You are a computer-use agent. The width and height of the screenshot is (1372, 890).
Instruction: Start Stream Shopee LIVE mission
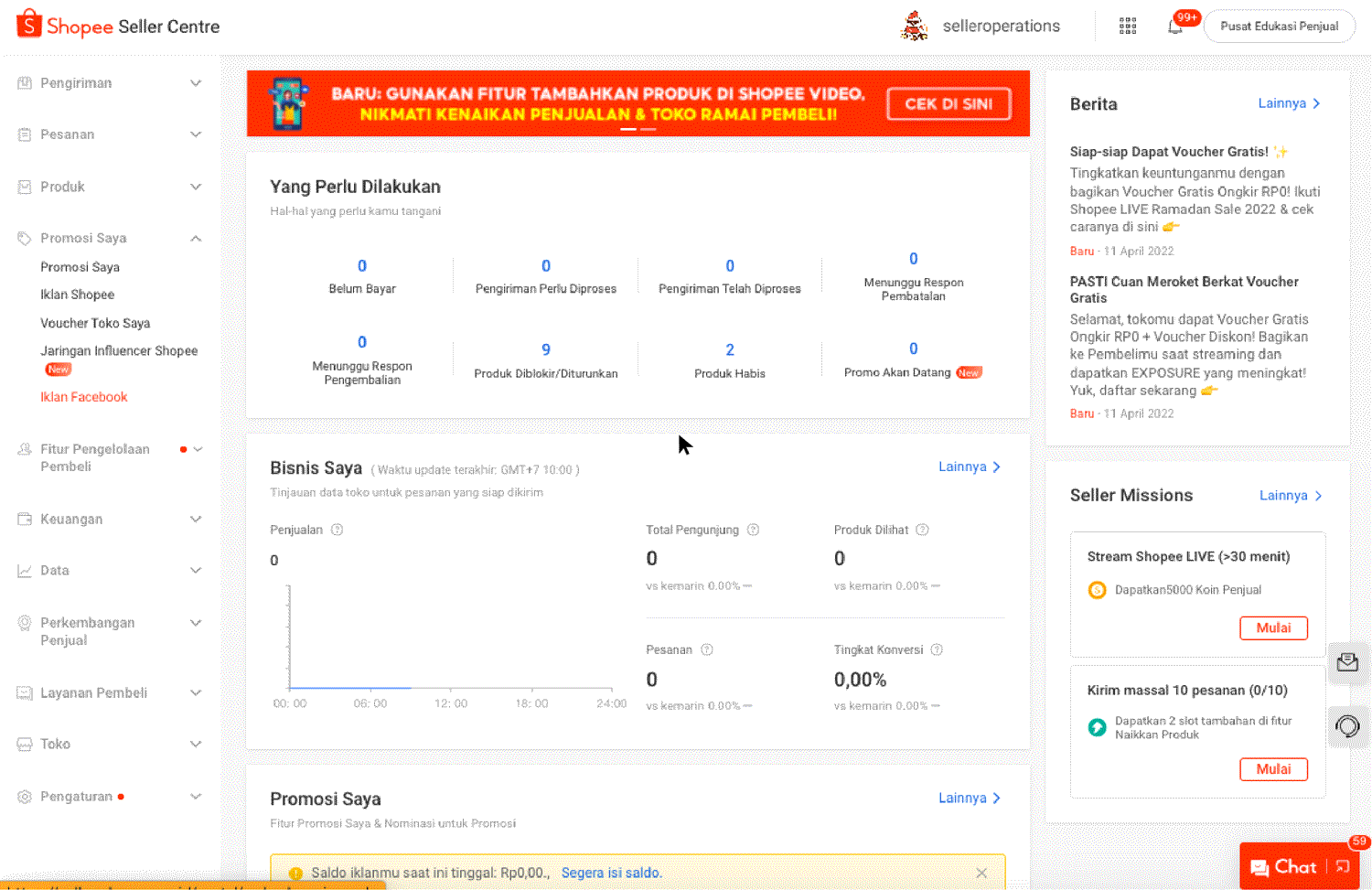tap(1273, 627)
